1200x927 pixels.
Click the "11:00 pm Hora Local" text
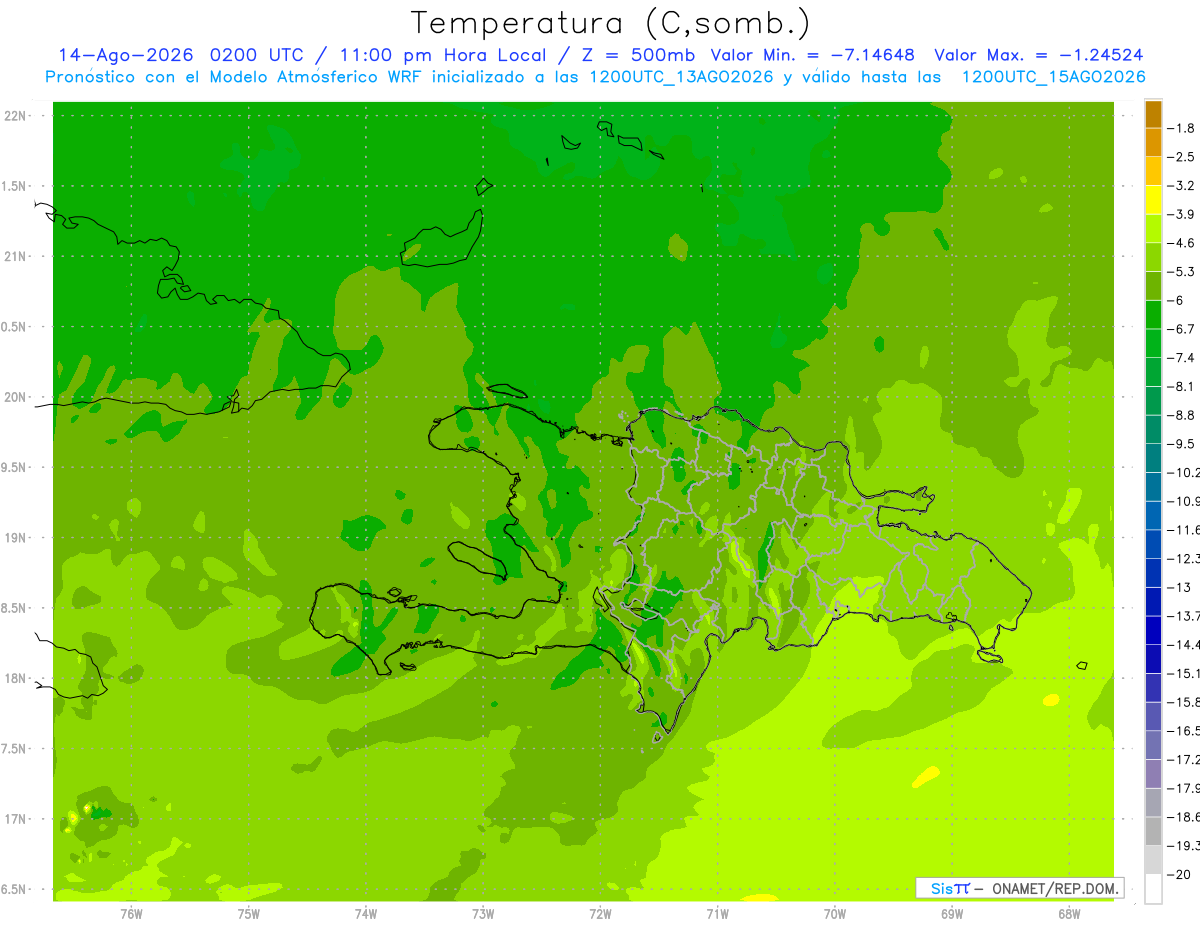(x=444, y=55)
